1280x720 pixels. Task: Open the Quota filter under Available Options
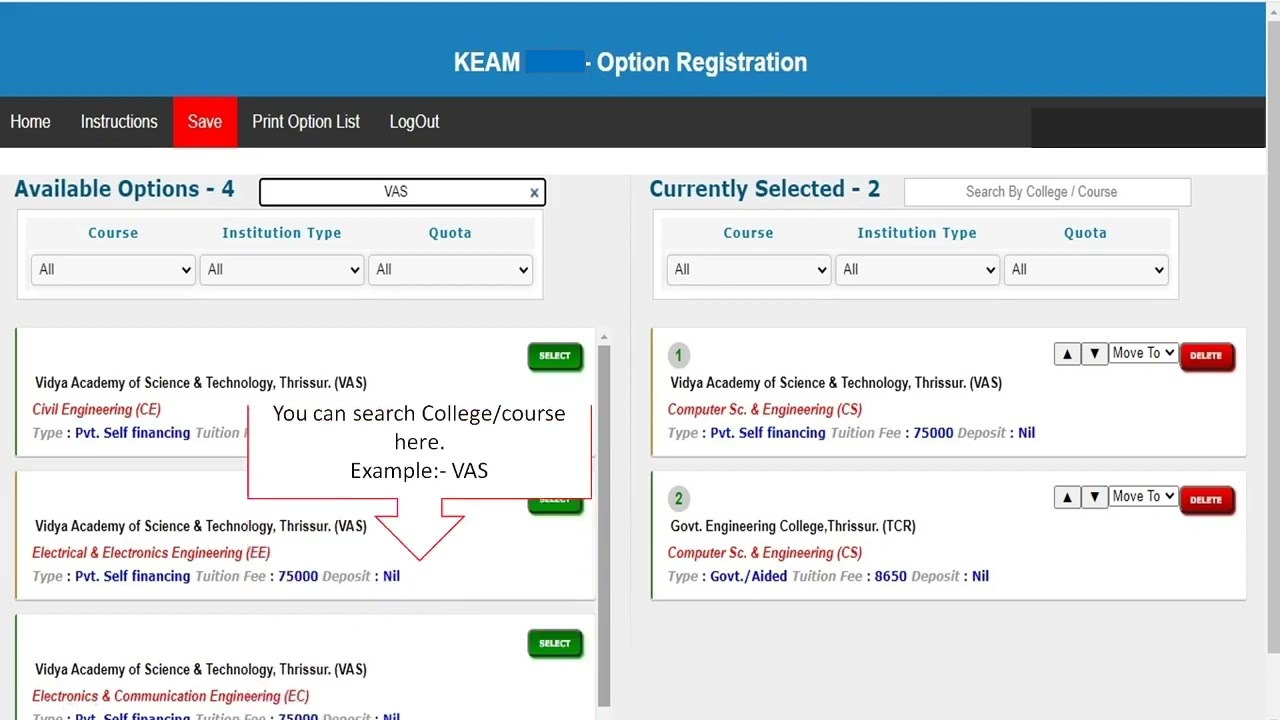pos(450,270)
